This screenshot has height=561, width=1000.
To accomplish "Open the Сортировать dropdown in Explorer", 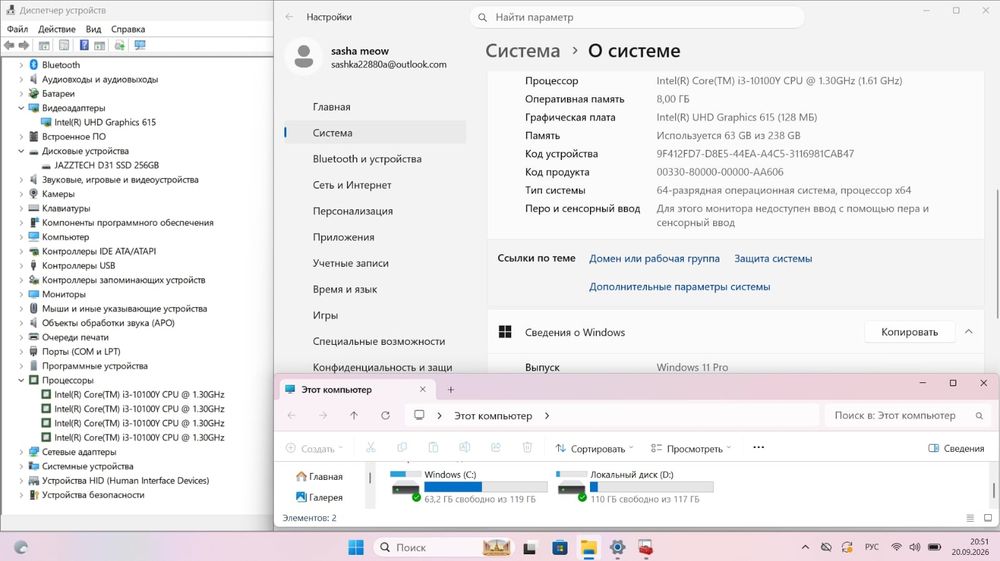I will 594,449.
